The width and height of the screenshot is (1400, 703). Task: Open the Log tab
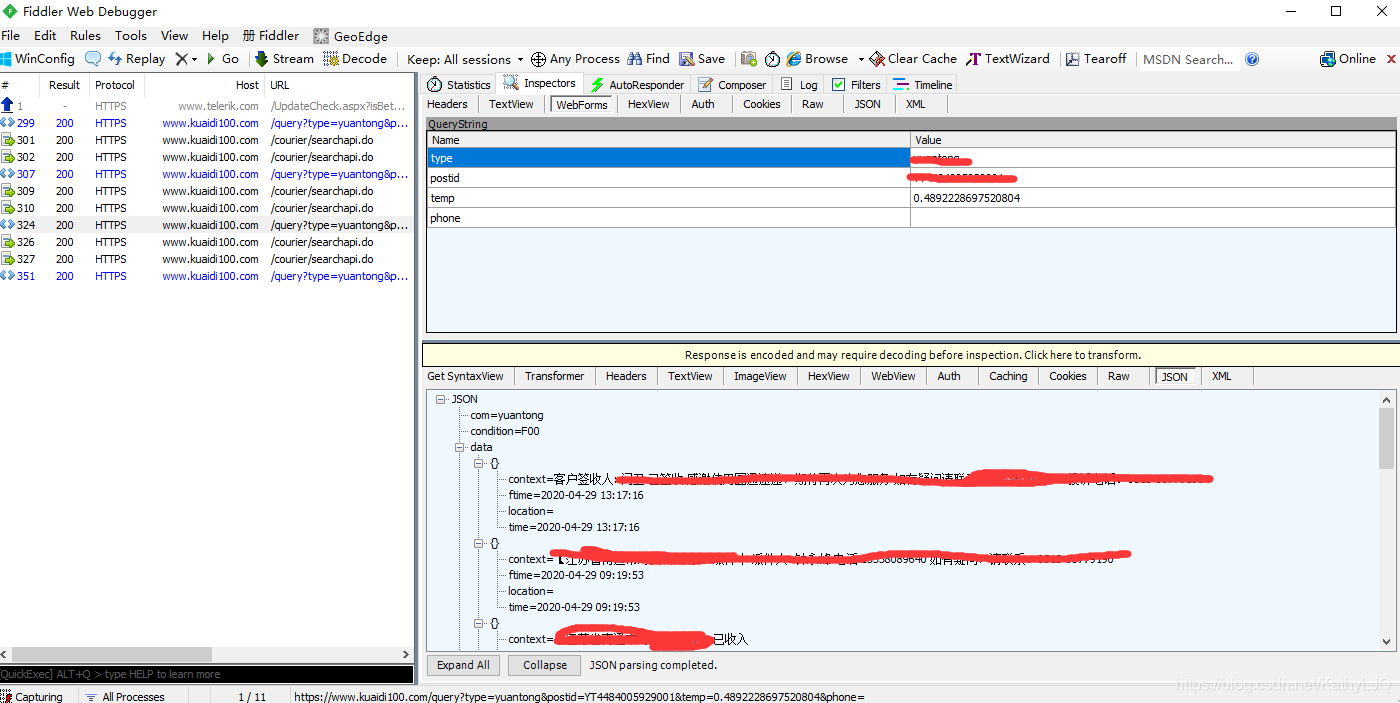800,85
